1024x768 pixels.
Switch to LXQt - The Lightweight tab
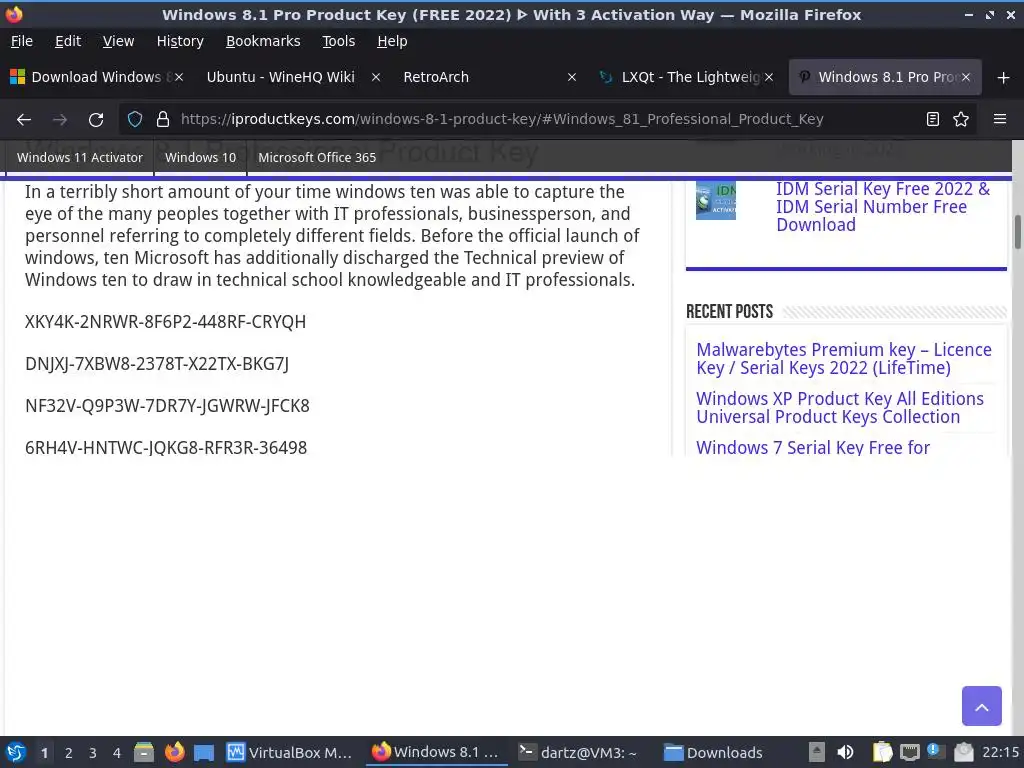[686, 77]
